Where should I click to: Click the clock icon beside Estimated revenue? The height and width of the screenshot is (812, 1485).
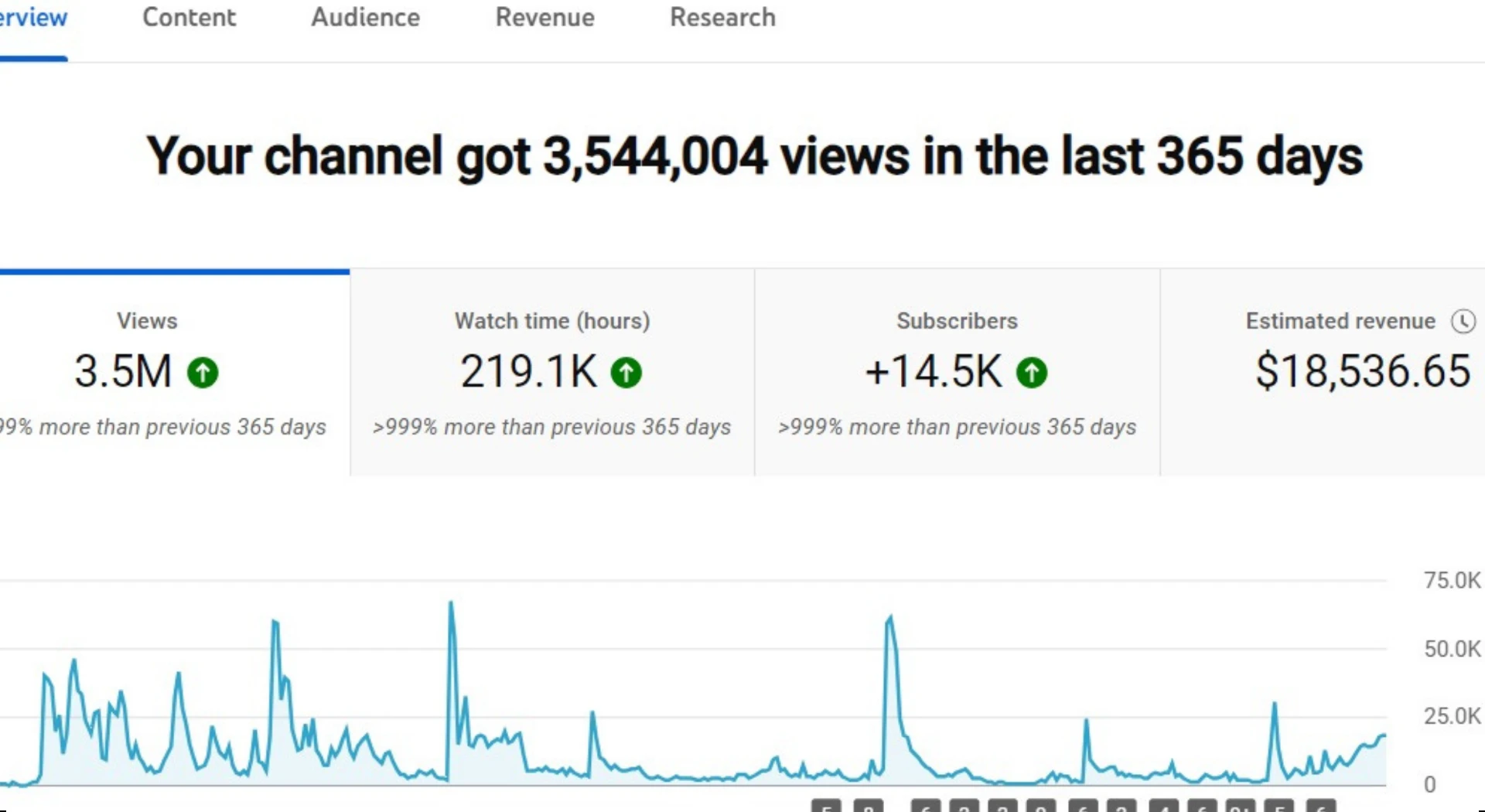tap(1463, 321)
